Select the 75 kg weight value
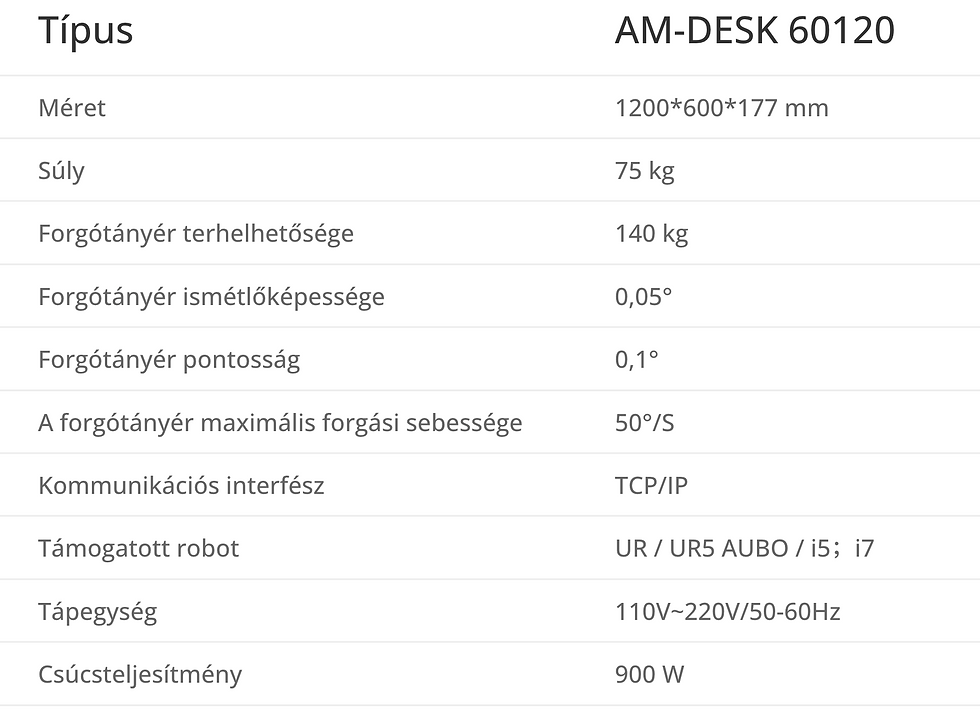The image size is (980, 710). (x=644, y=171)
